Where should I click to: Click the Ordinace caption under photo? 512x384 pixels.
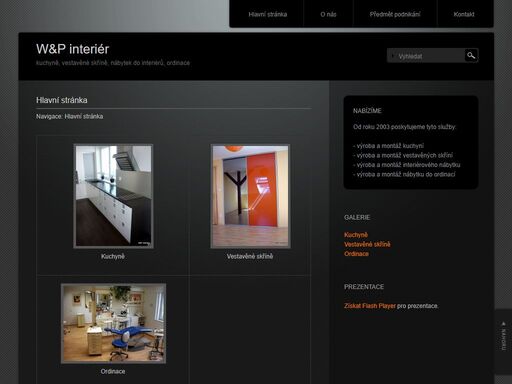[113, 371]
